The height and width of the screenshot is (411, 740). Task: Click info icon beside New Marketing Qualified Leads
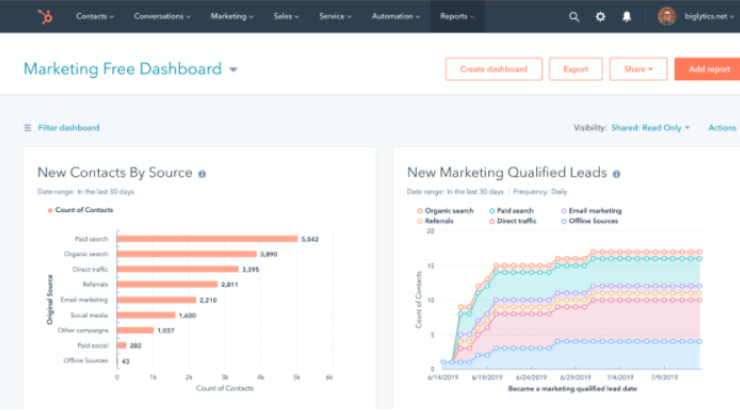(x=616, y=174)
